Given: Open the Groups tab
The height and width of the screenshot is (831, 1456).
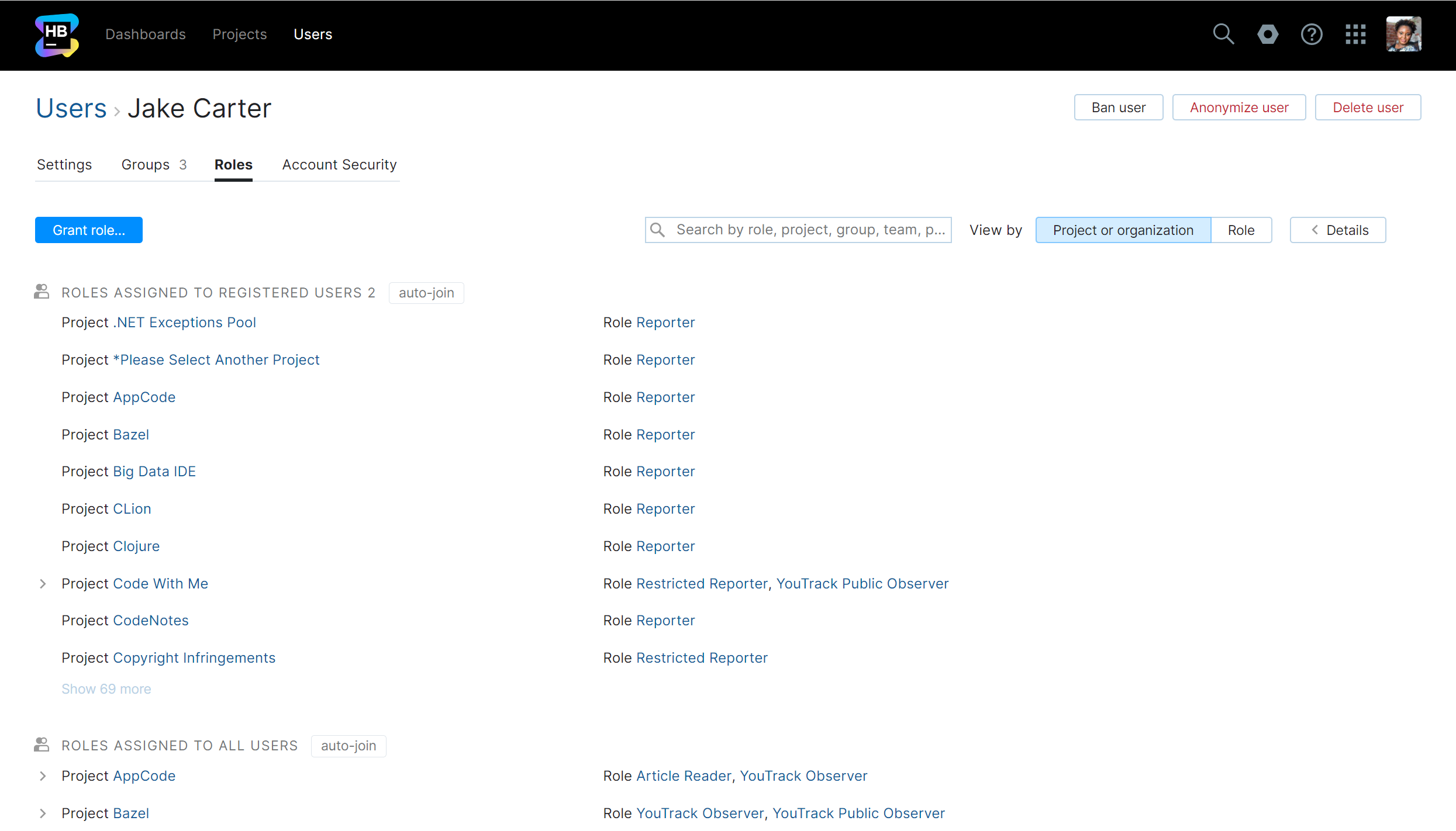Looking at the screenshot, I should coord(153,165).
